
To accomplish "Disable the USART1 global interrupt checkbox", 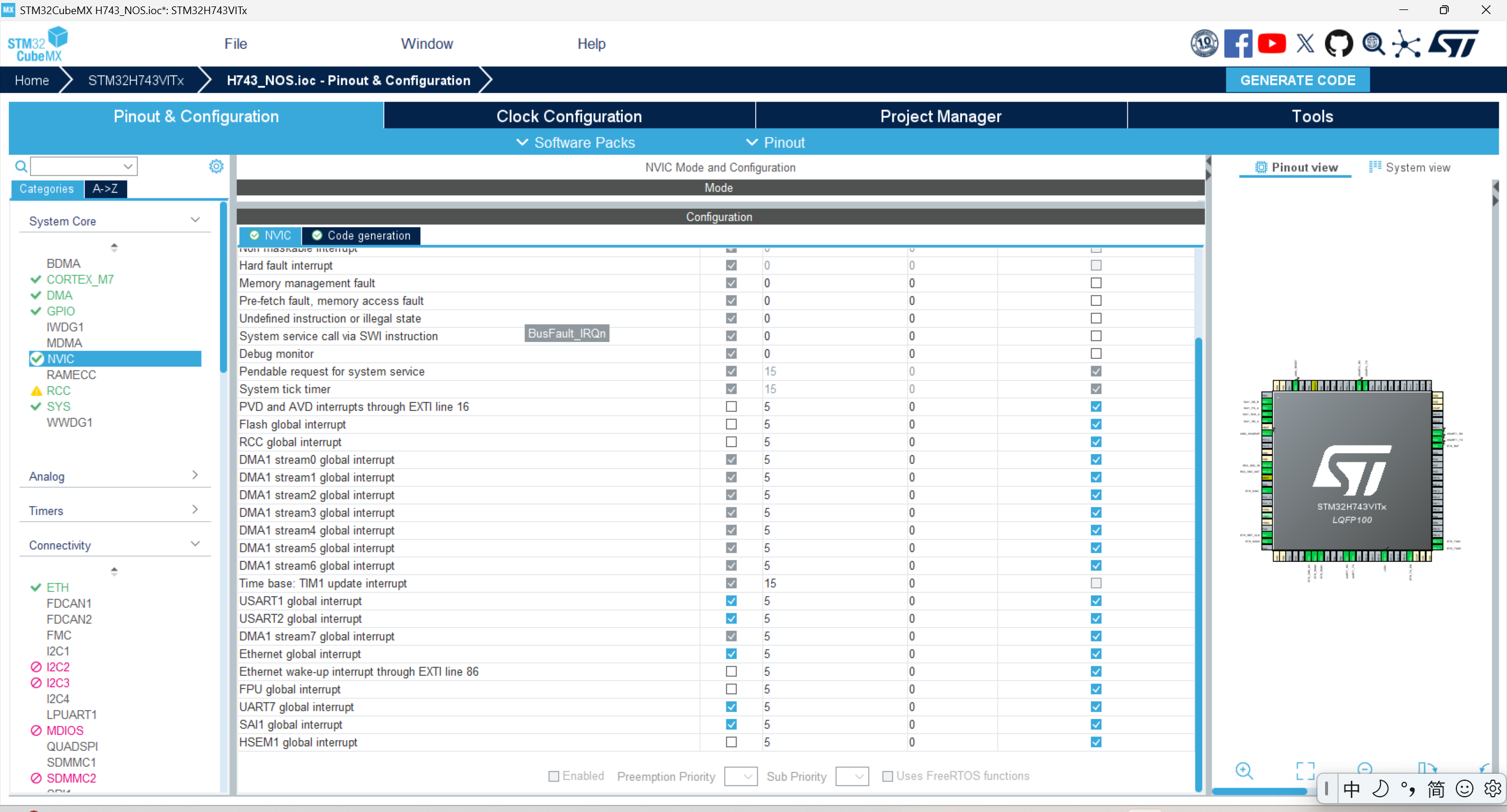I will coord(731,601).
